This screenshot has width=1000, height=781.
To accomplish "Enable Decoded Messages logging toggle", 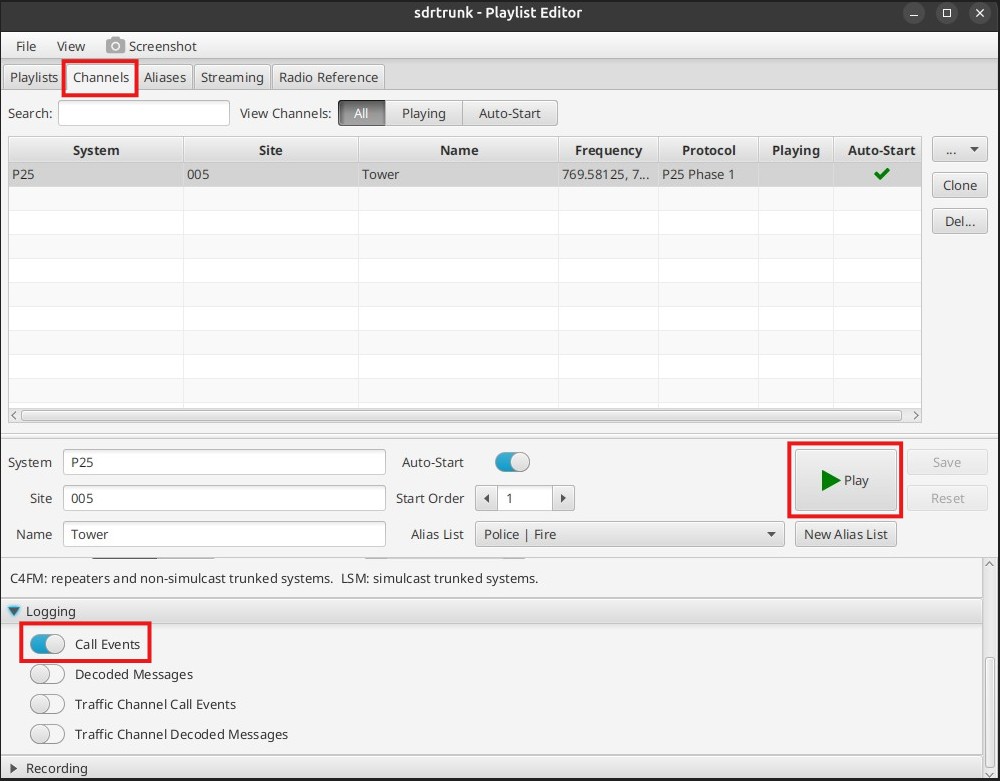I will coord(47,674).
